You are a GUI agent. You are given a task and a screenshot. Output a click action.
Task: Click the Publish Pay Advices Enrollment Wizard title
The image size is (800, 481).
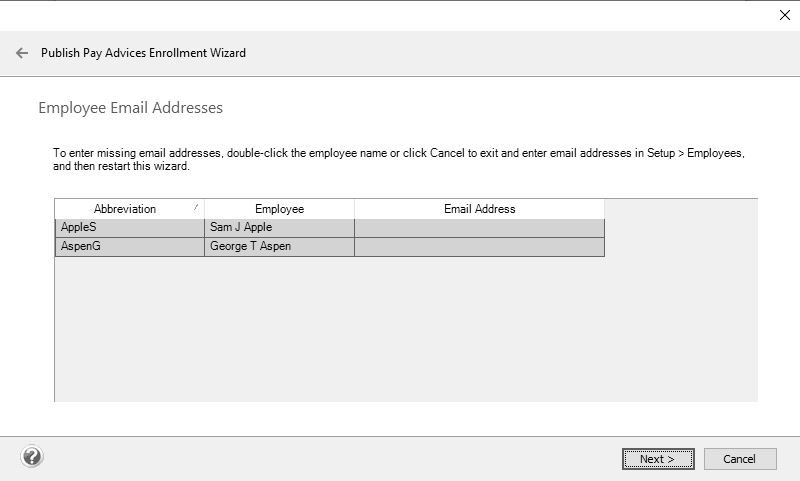click(x=143, y=53)
